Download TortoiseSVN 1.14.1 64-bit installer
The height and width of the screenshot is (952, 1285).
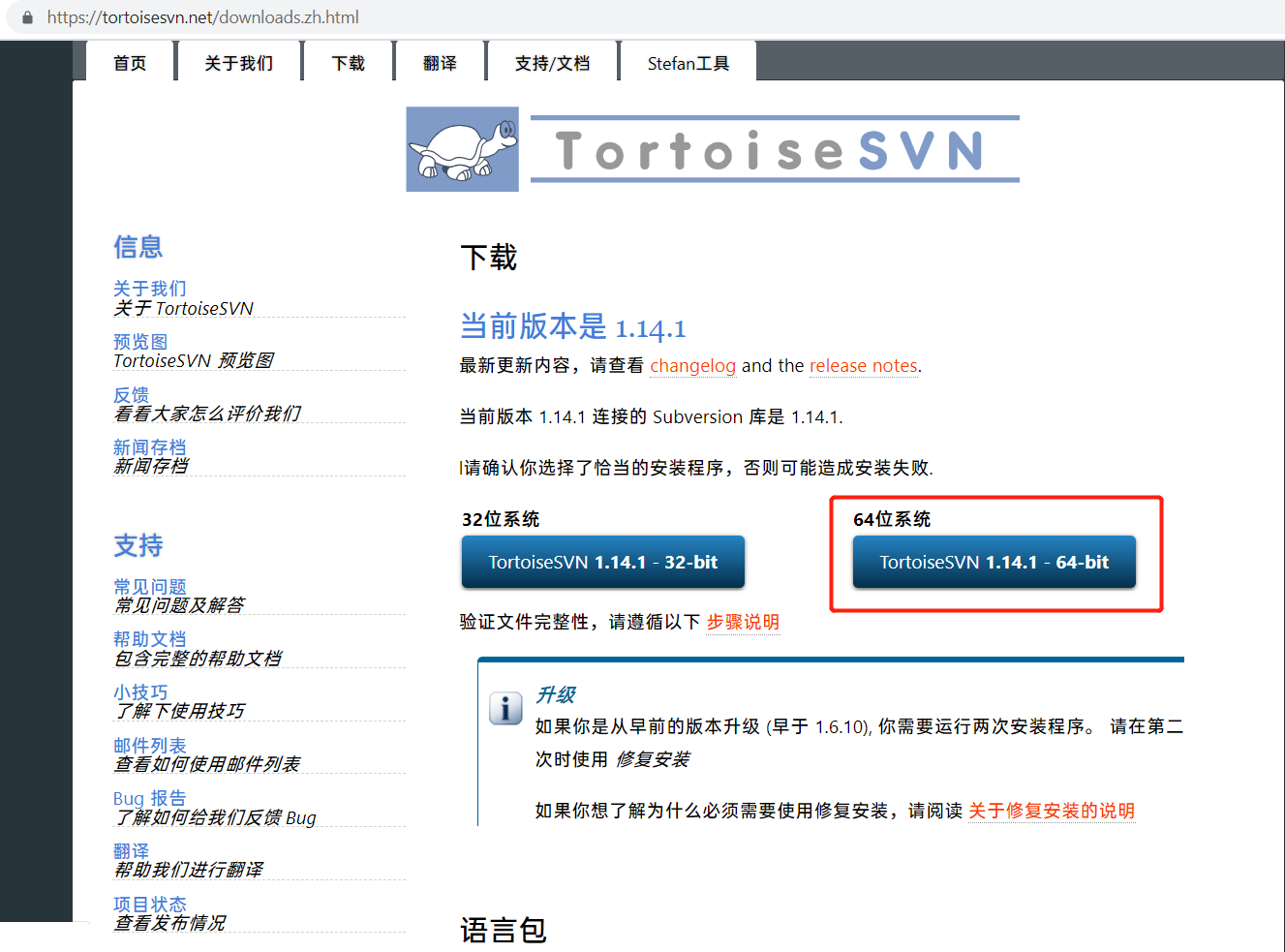click(994, 562)
